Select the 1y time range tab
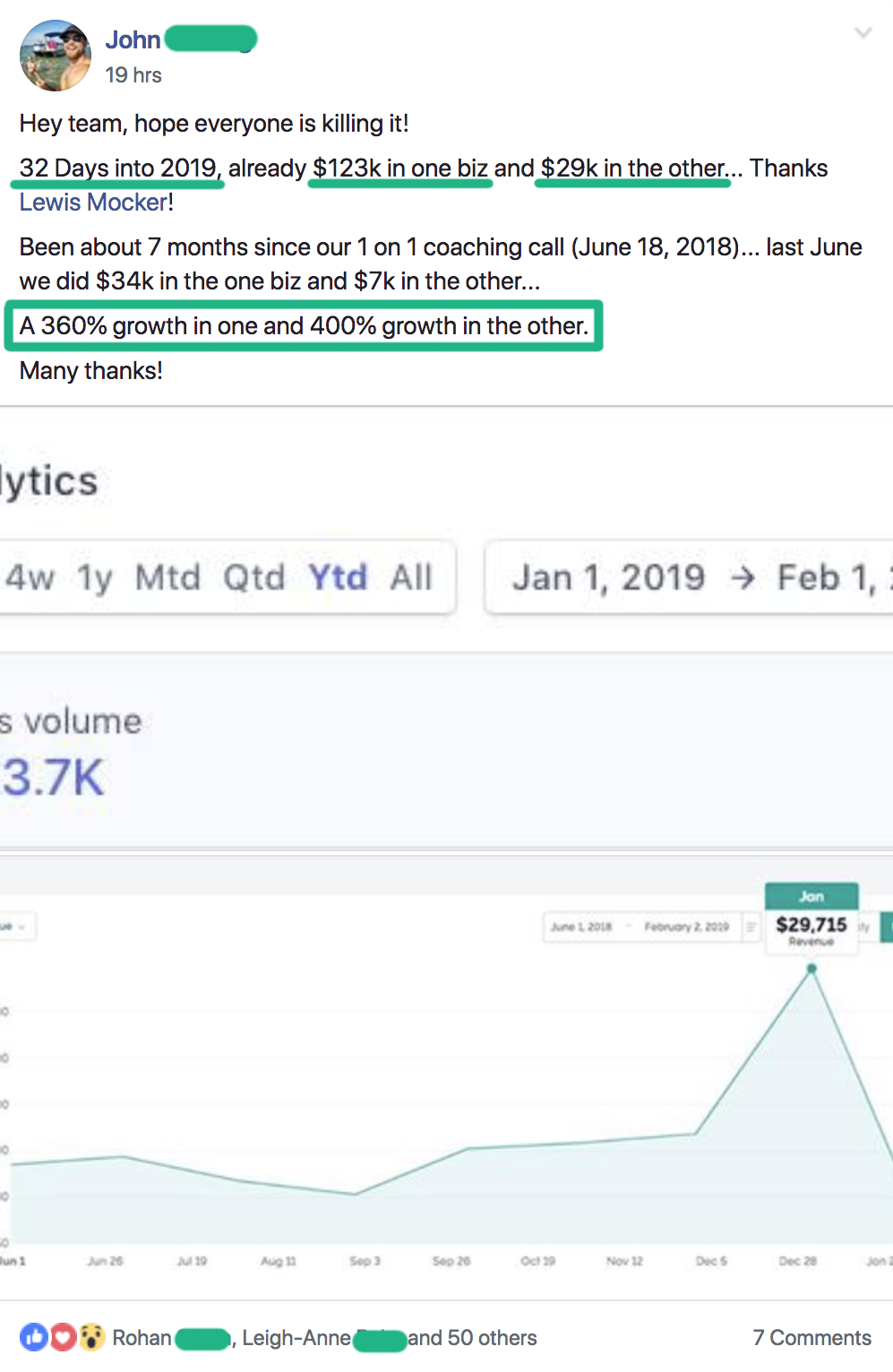This screenshot has width=893, height=1372. click(x=95, y=578)
